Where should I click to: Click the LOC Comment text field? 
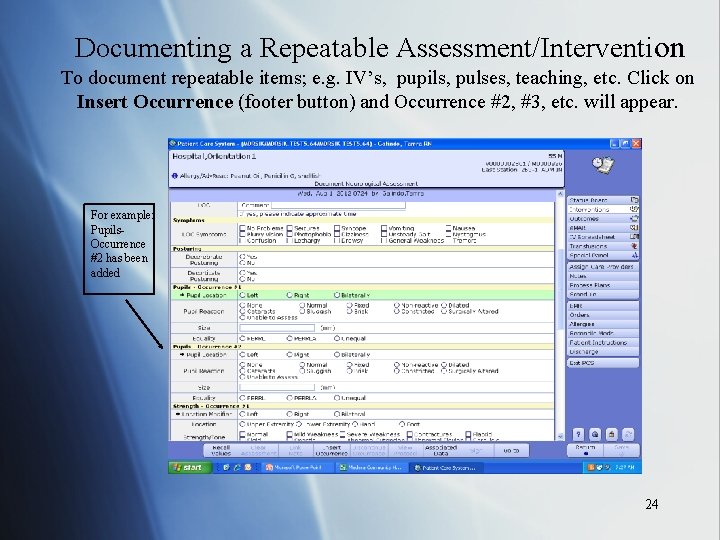(x=338, y=205)
